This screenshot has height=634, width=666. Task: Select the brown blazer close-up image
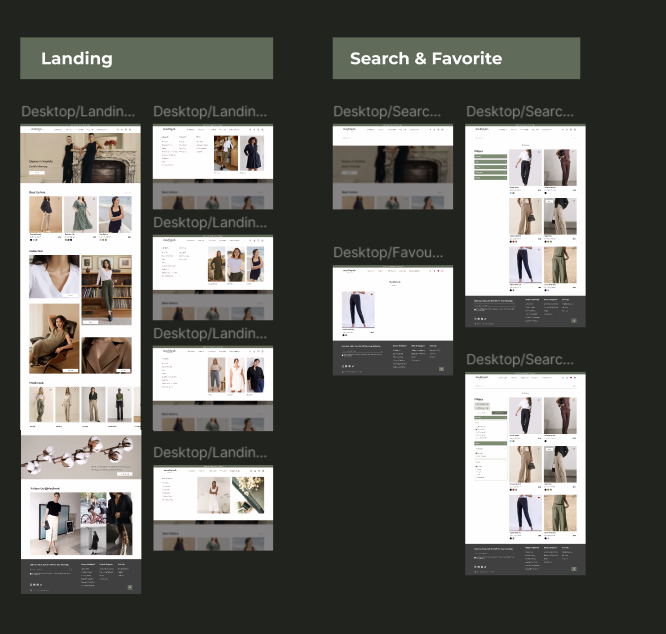tap(107, 355)
